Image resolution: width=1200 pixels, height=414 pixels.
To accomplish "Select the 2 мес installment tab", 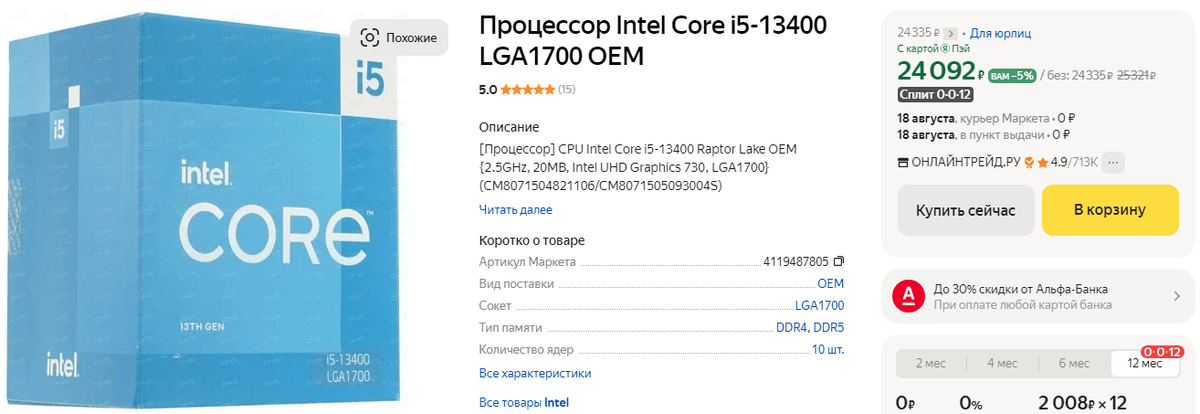I will (930, 363).
